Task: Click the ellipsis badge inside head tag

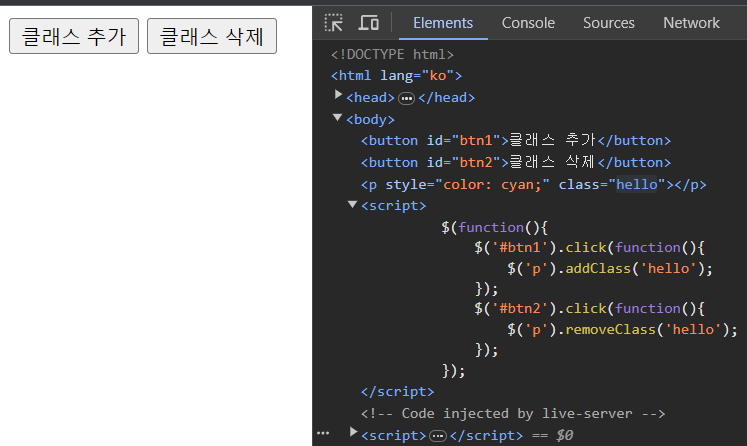Action: pyautogui.click(x=406, y=99)
